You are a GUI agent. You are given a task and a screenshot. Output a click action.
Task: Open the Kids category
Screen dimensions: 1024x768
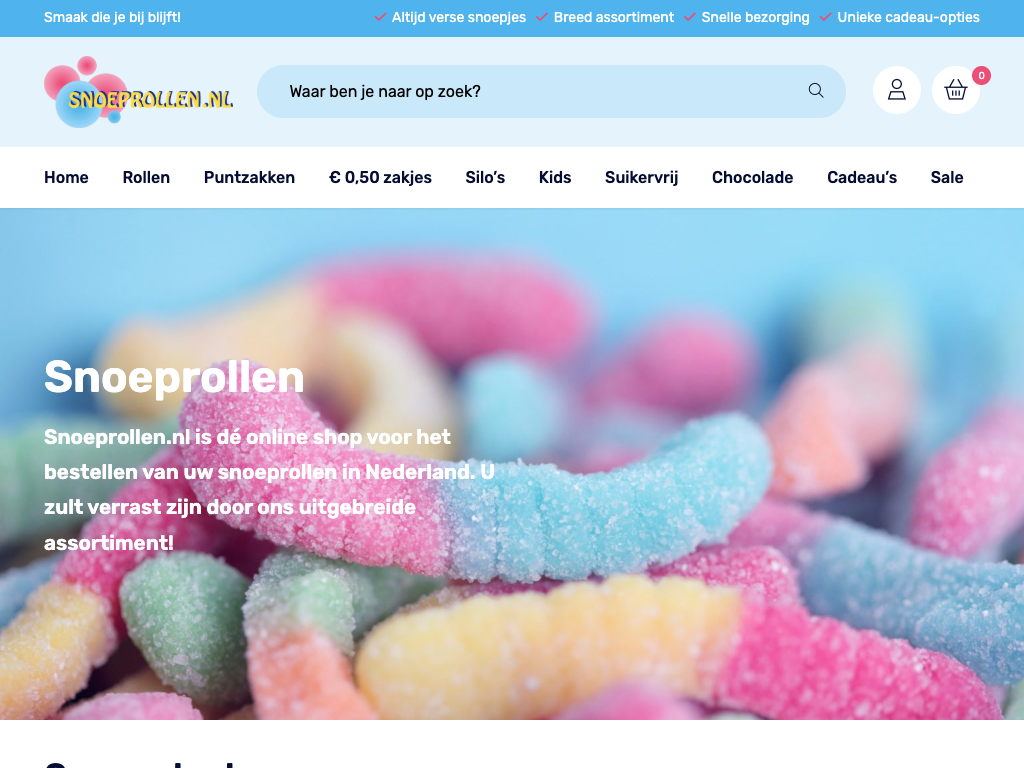(555, 178)
